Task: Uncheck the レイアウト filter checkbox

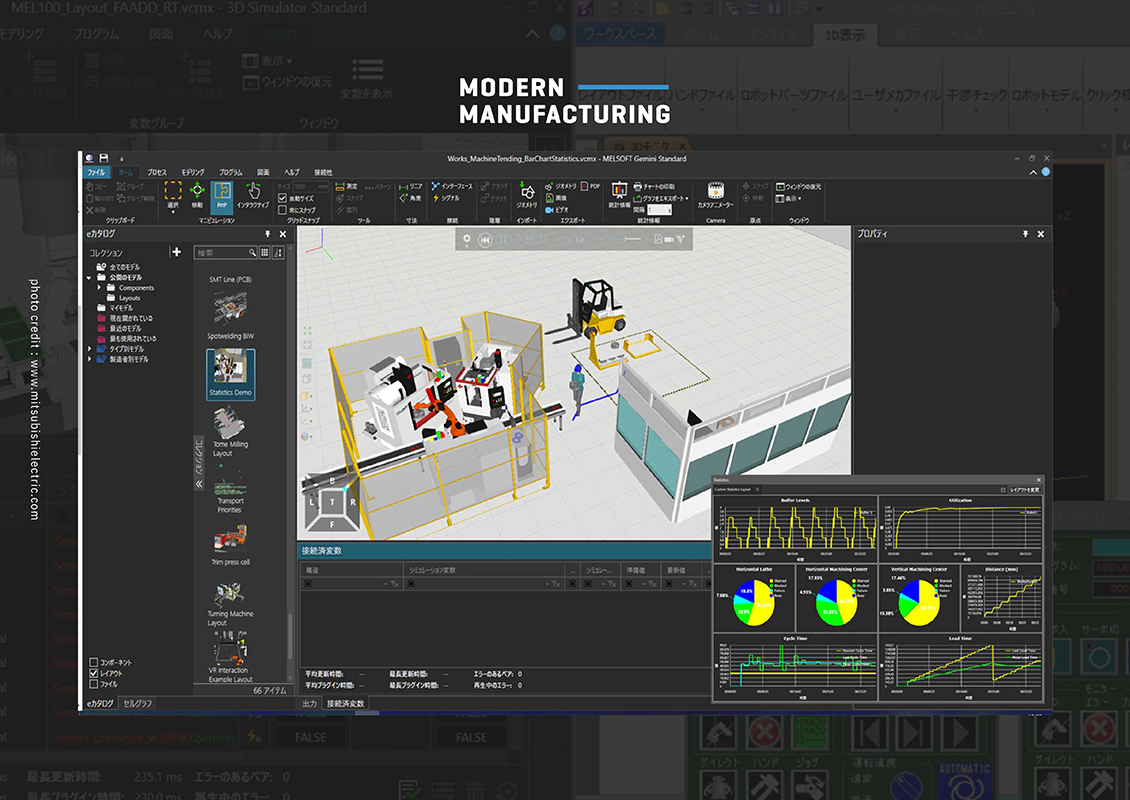Action: point(94,674)
